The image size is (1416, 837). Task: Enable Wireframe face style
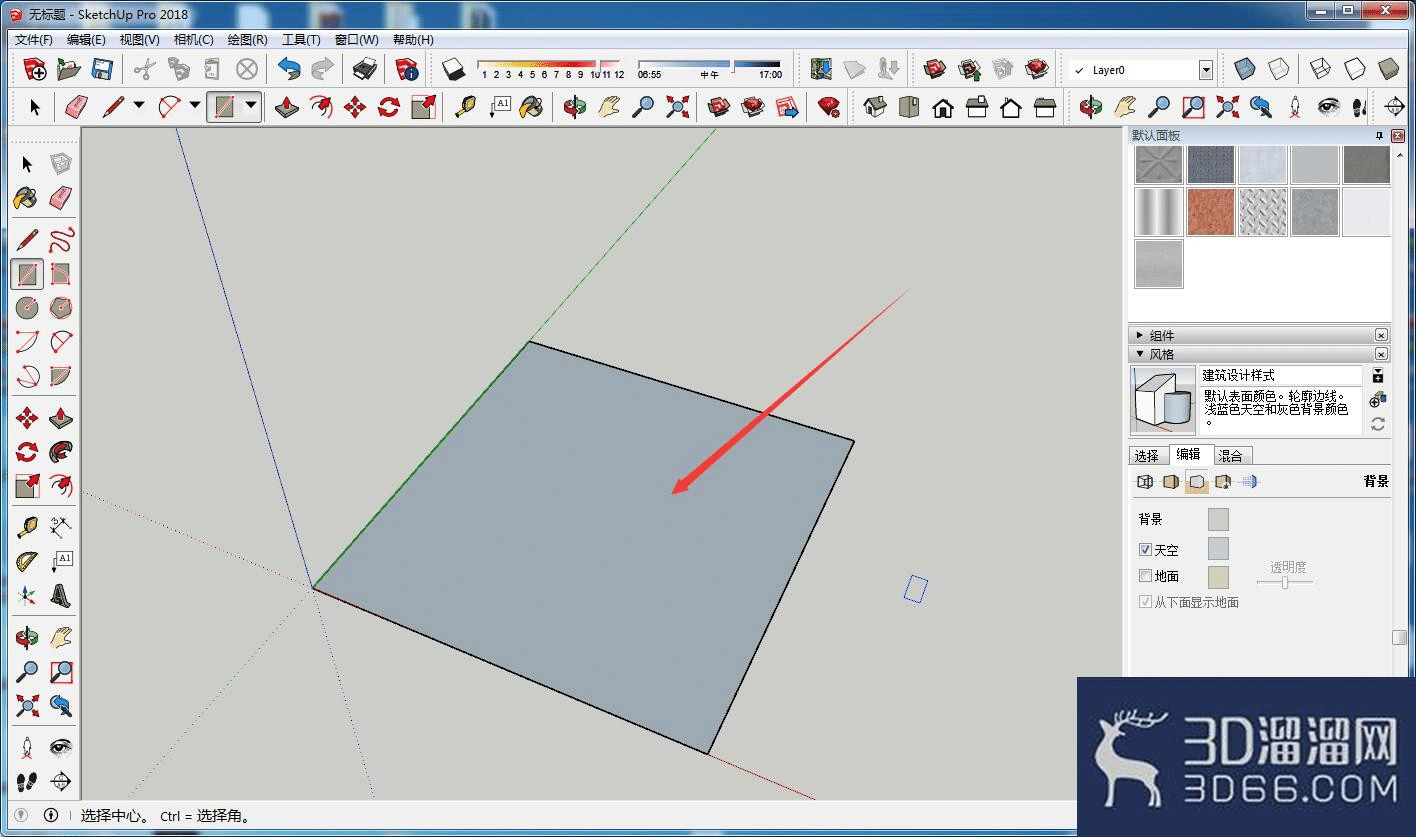pos(1321,69)
